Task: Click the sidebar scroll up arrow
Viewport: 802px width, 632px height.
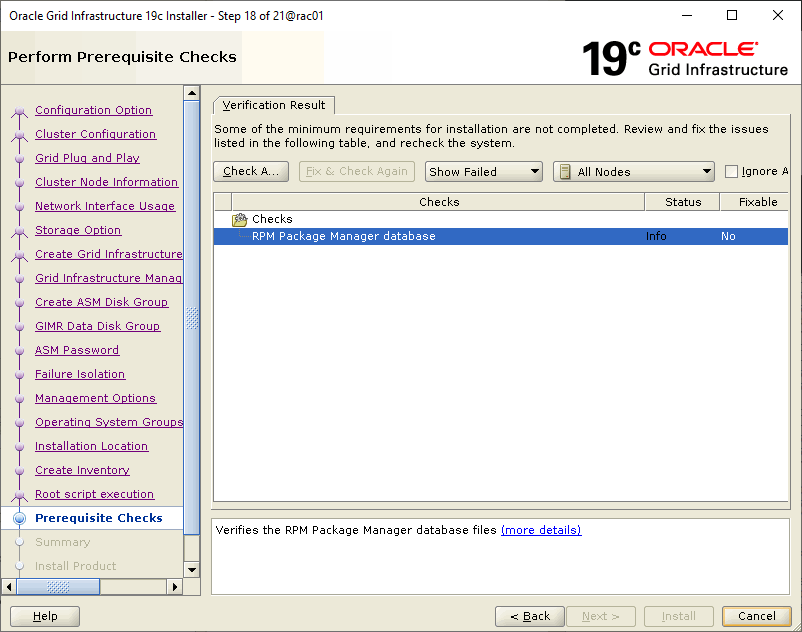Action: (x=192, y=93)
